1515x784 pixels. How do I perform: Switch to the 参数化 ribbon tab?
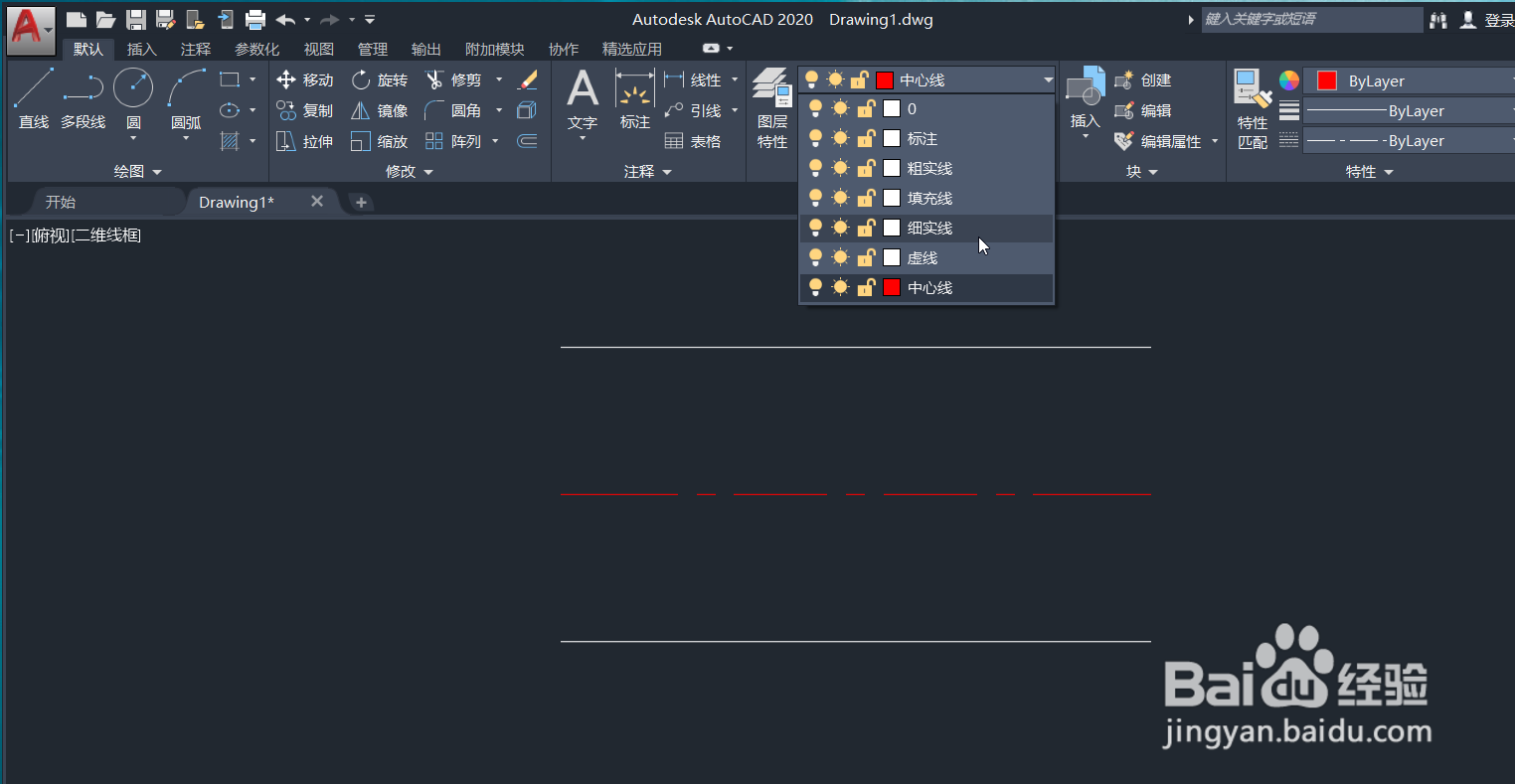click(256, 49)
